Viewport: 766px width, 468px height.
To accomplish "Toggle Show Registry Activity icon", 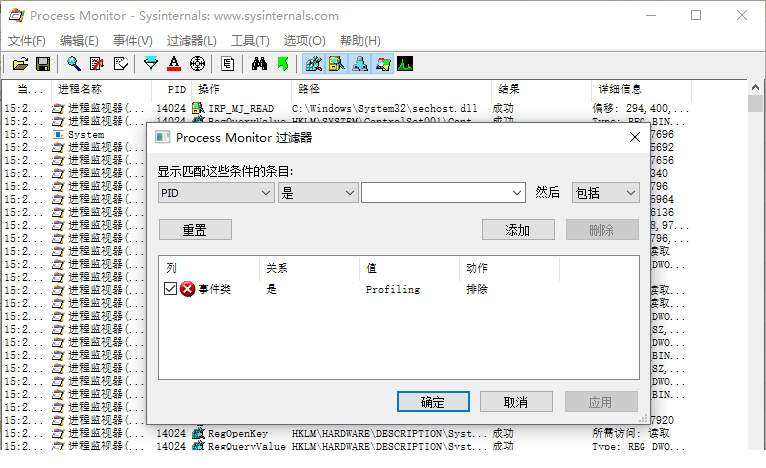I will (314, 64).
